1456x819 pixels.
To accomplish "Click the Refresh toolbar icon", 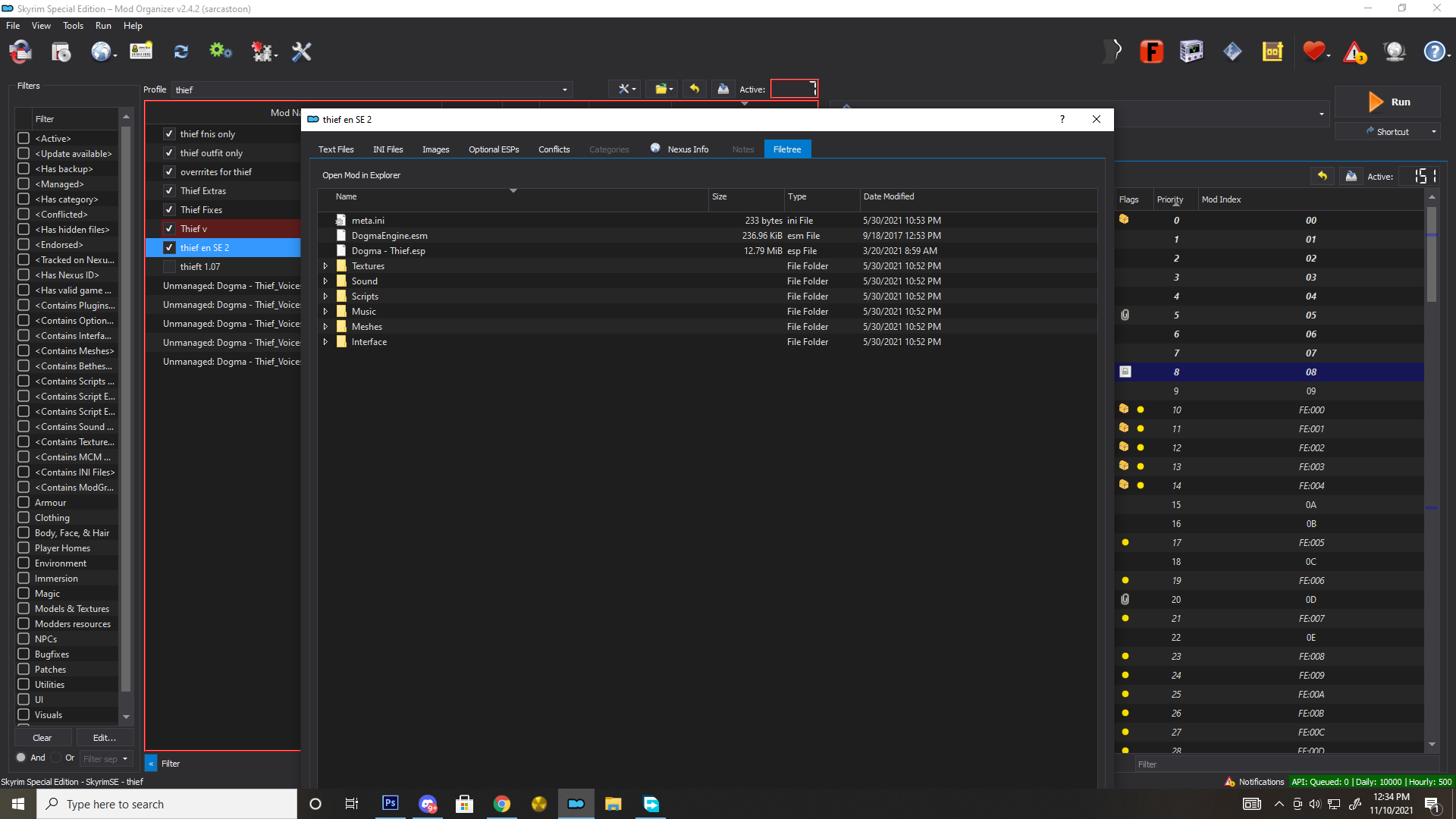I will (x=181, y=52).
